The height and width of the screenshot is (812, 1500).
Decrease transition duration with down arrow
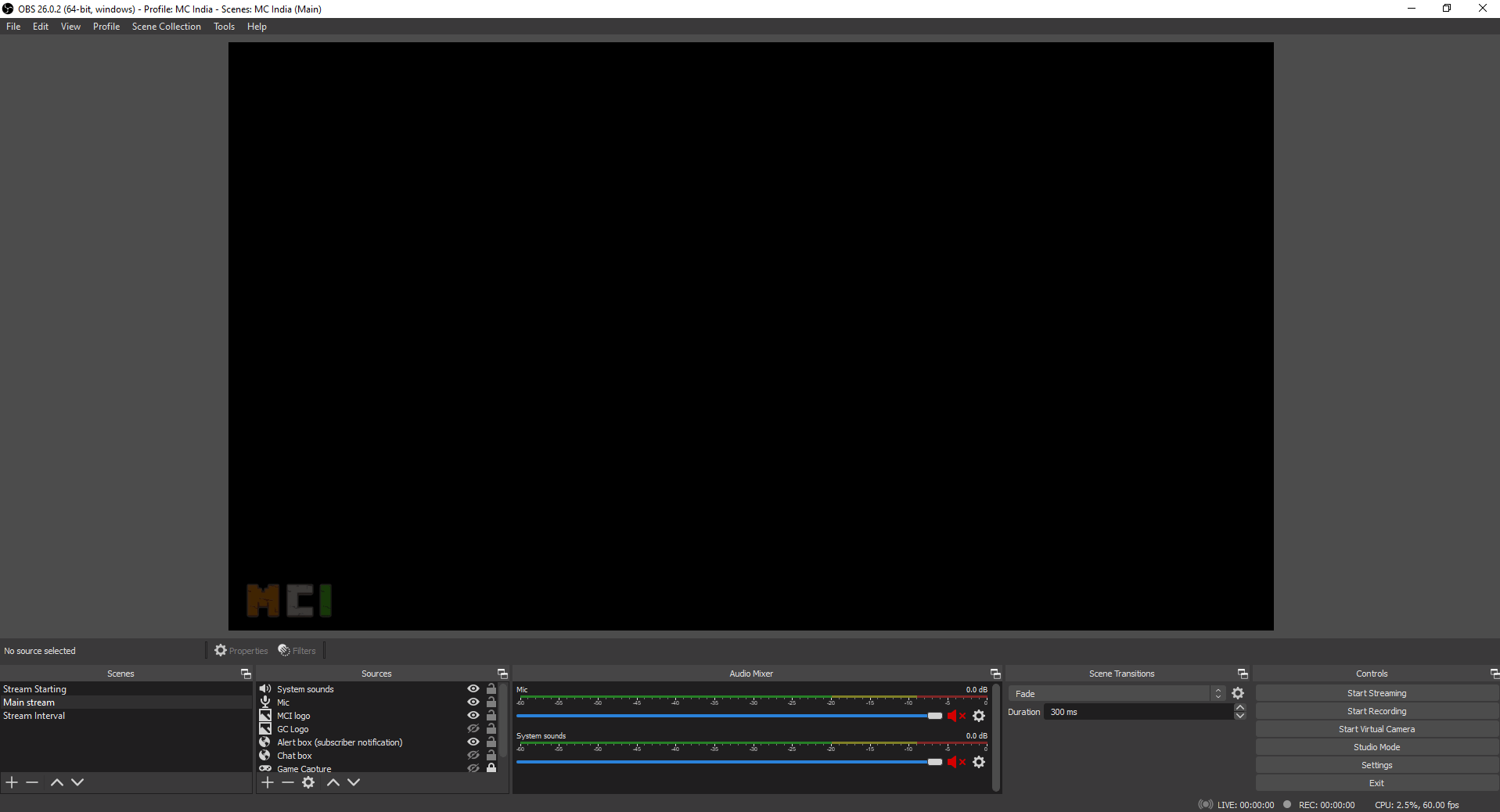[1239, 716]
